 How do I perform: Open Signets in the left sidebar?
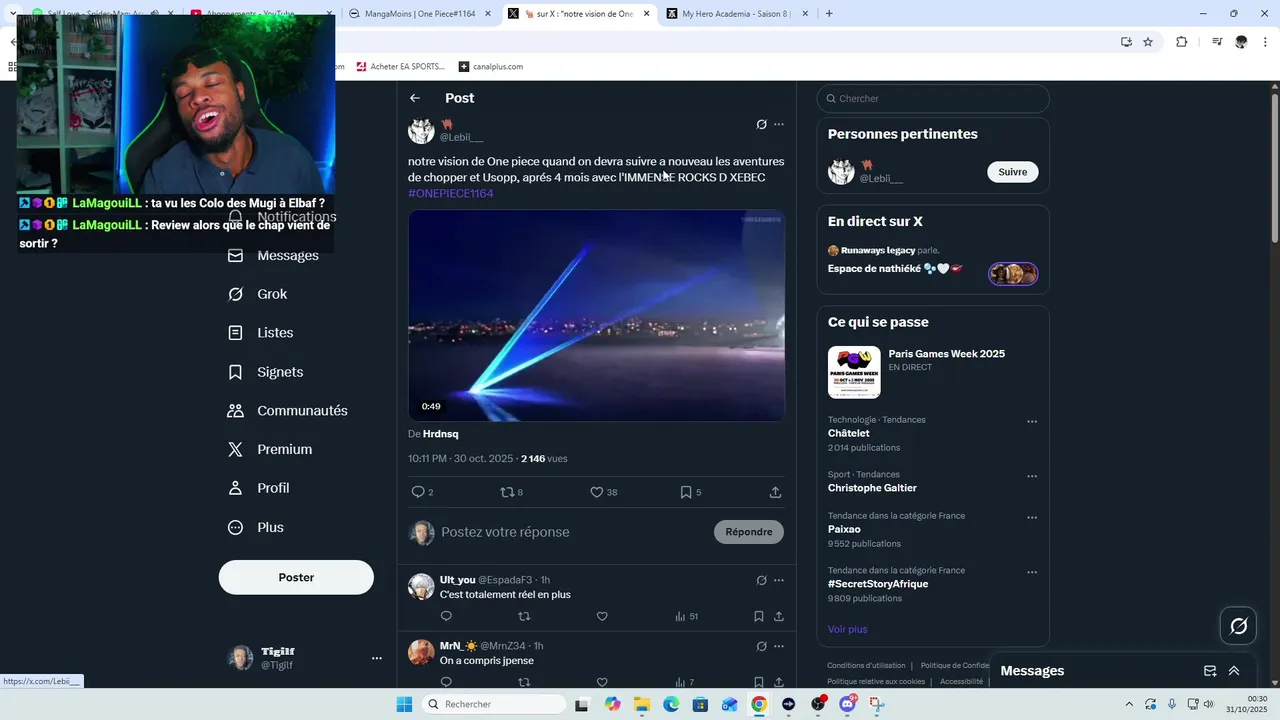(265, 372)
